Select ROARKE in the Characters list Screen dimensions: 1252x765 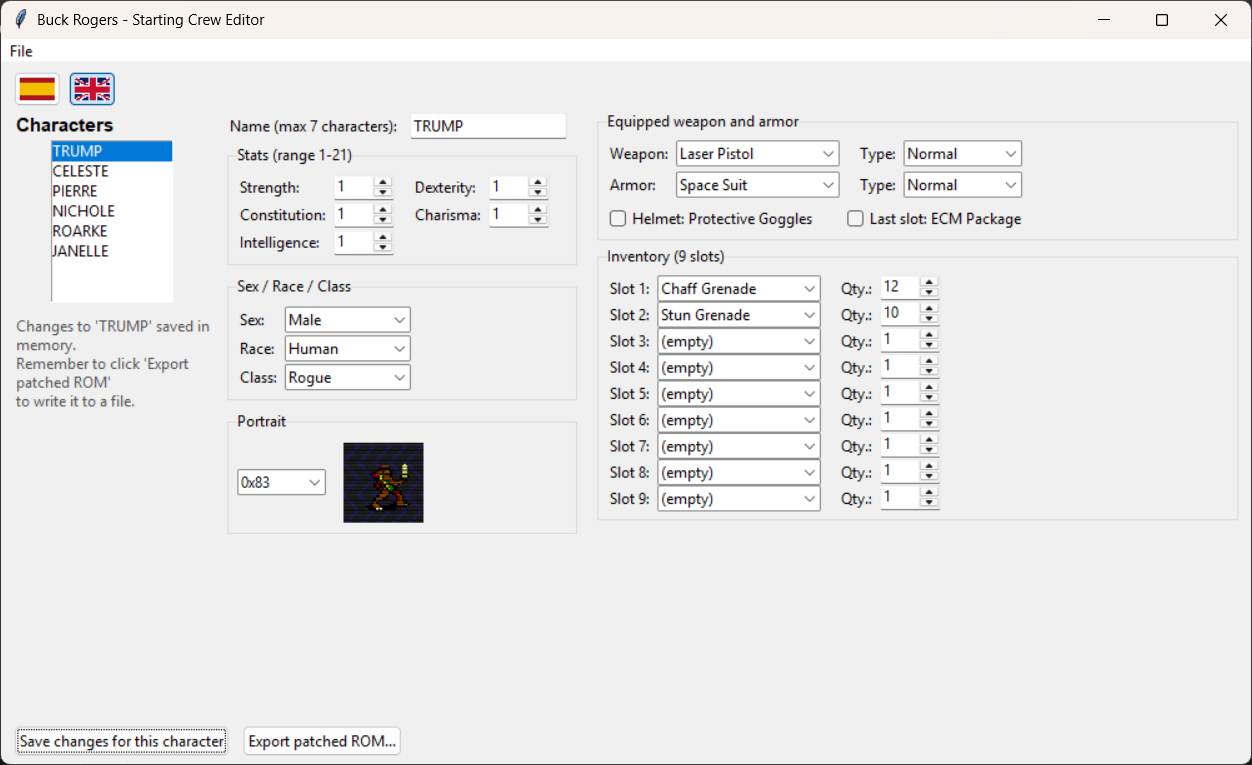112,231
